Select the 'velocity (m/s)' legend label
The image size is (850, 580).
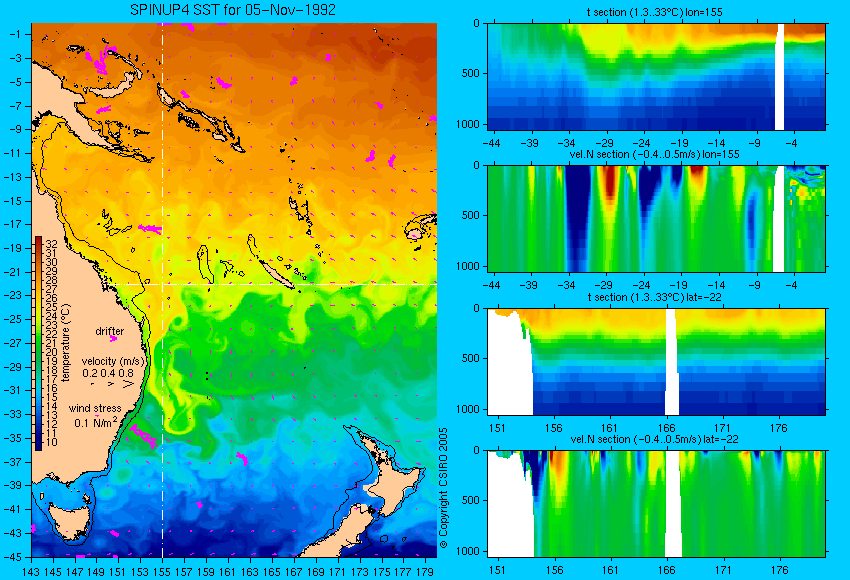[x=113, y=361]
